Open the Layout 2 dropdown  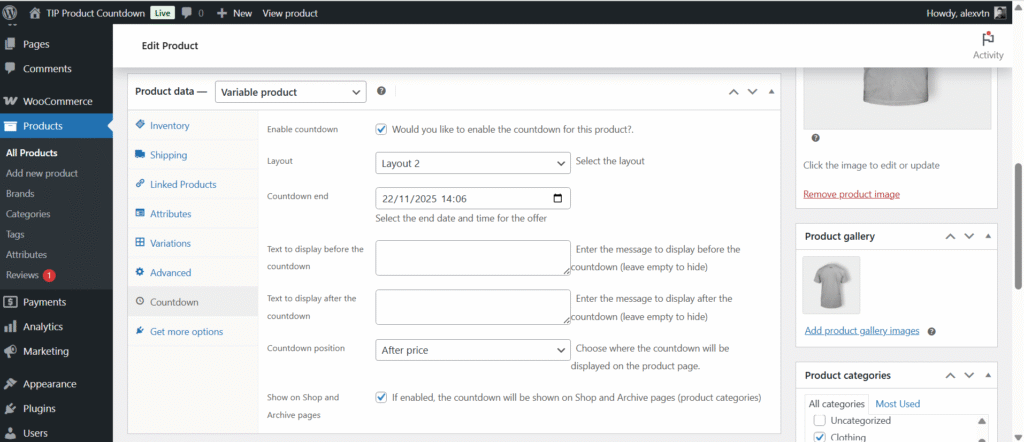(x=472, y=161)
